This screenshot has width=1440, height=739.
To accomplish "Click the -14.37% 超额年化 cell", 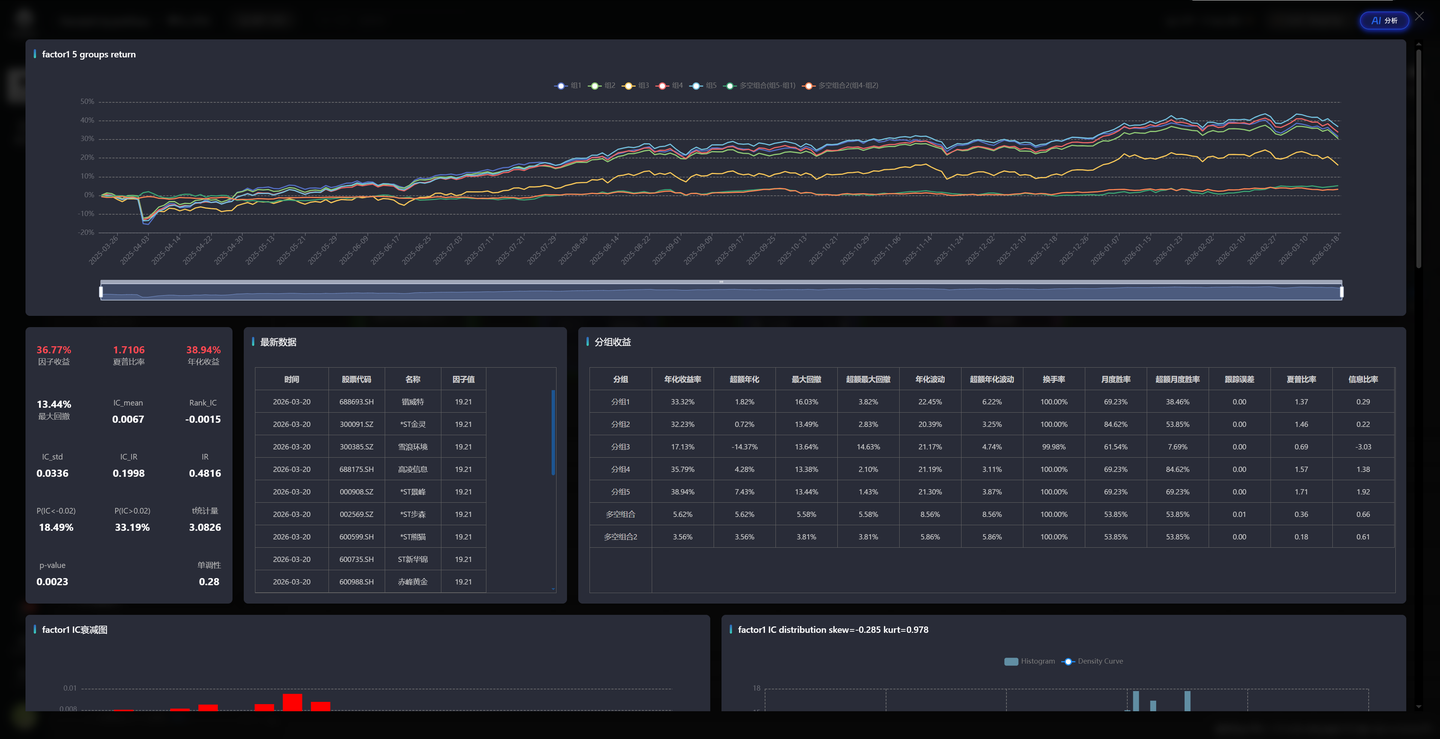I will [744, 447].
